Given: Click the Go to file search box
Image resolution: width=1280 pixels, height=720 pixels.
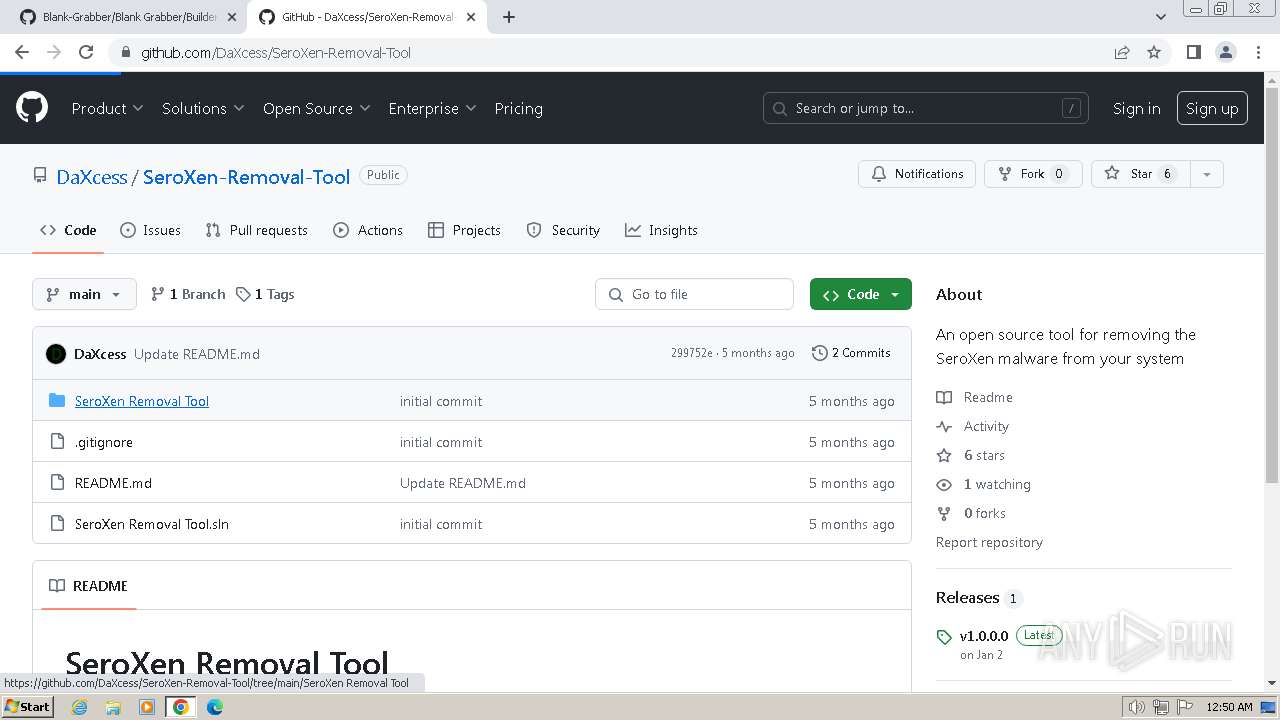Looking at the screenshot, I should [x=694, y=294].
